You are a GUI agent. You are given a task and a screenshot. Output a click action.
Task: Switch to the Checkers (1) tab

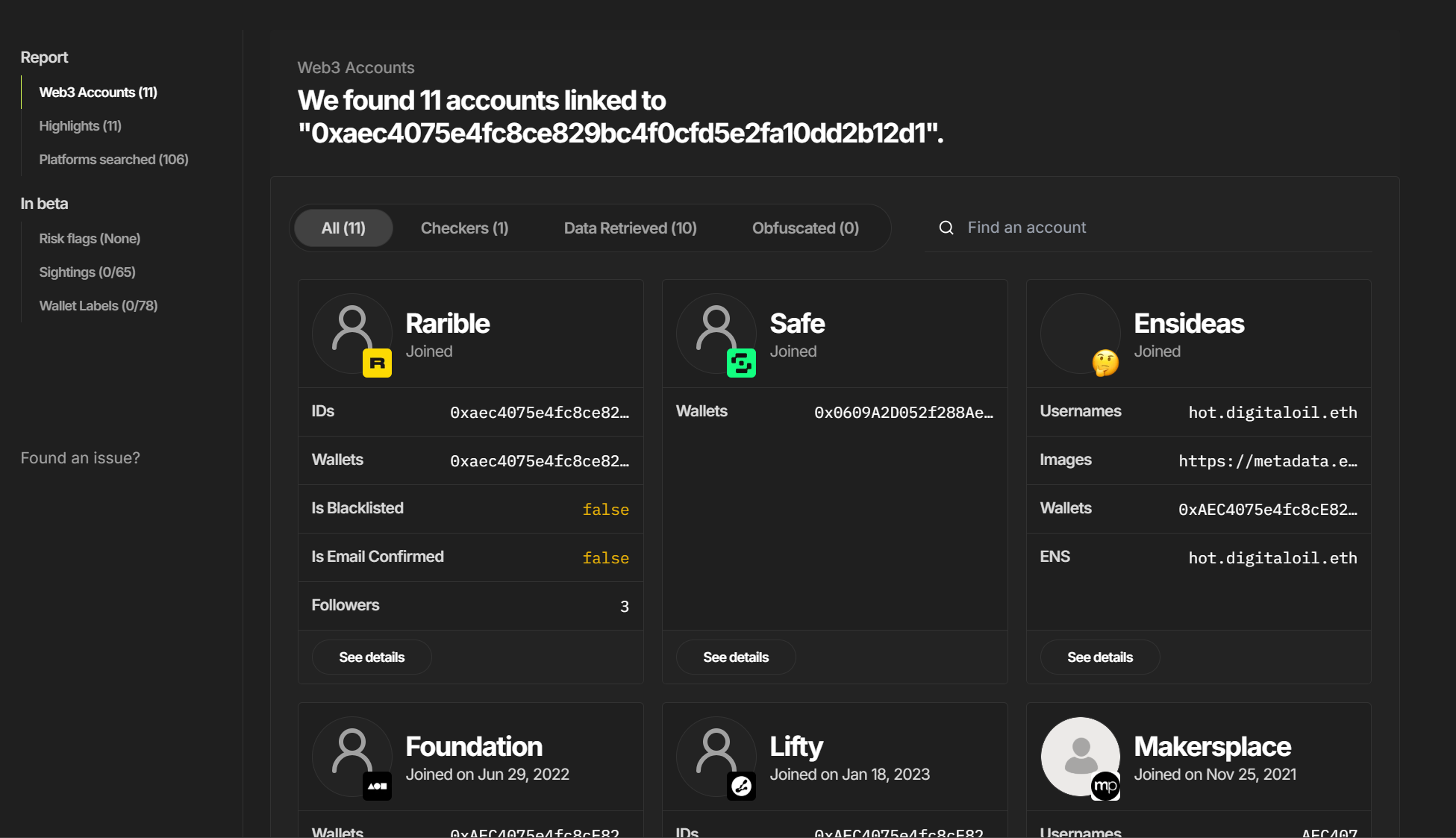coord(464,228)
